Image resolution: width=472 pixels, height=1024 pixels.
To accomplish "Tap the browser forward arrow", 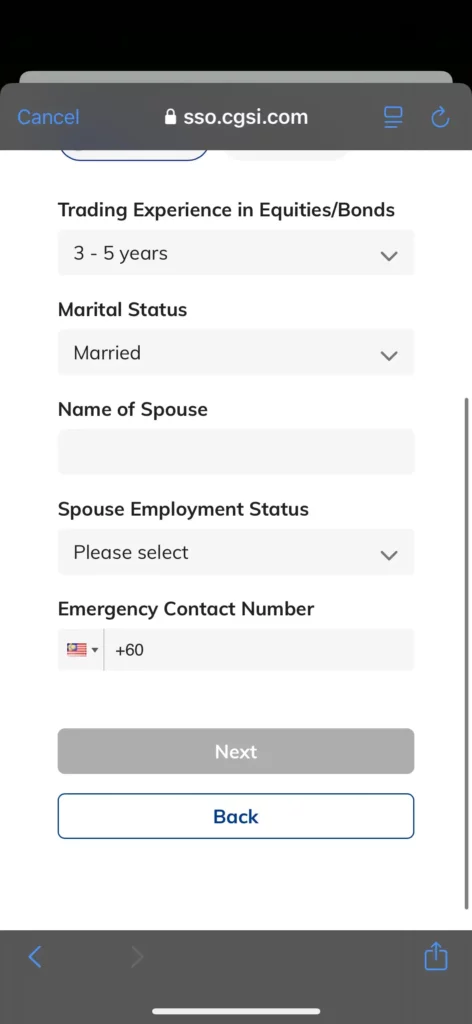I will pyautogui.click(x=137, y=957).
